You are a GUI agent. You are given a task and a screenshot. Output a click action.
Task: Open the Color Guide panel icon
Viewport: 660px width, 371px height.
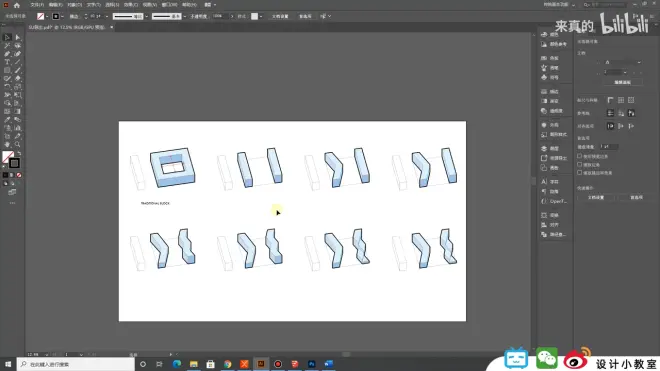tap(544, 44)
